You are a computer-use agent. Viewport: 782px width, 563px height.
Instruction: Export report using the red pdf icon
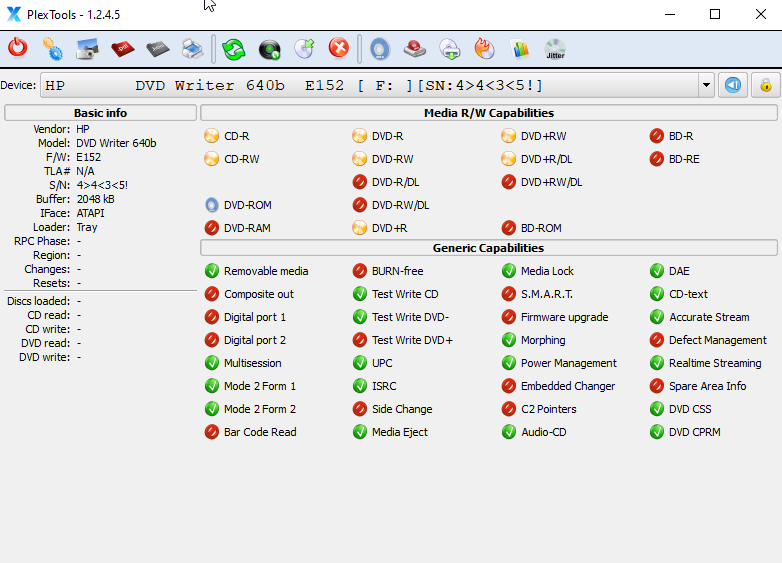tap(123, 49)
